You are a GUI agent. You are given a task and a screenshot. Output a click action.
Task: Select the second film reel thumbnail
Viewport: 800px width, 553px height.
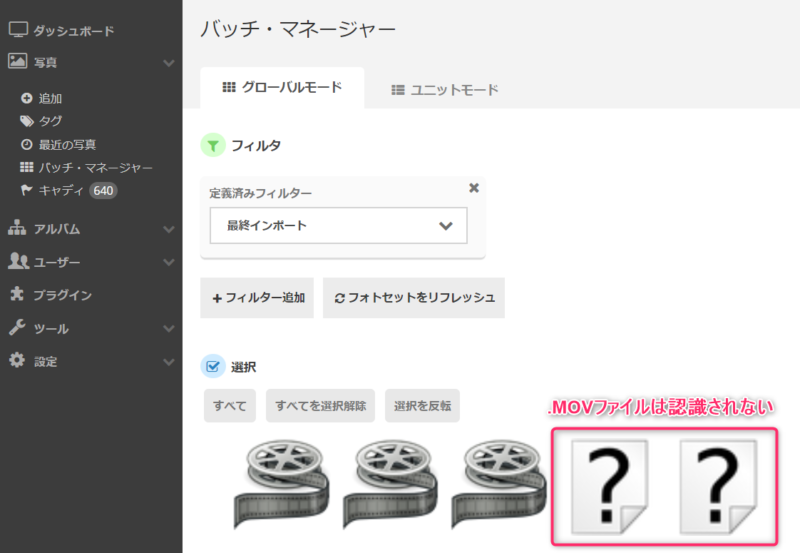pyautogui.click(x=390, y=485)
